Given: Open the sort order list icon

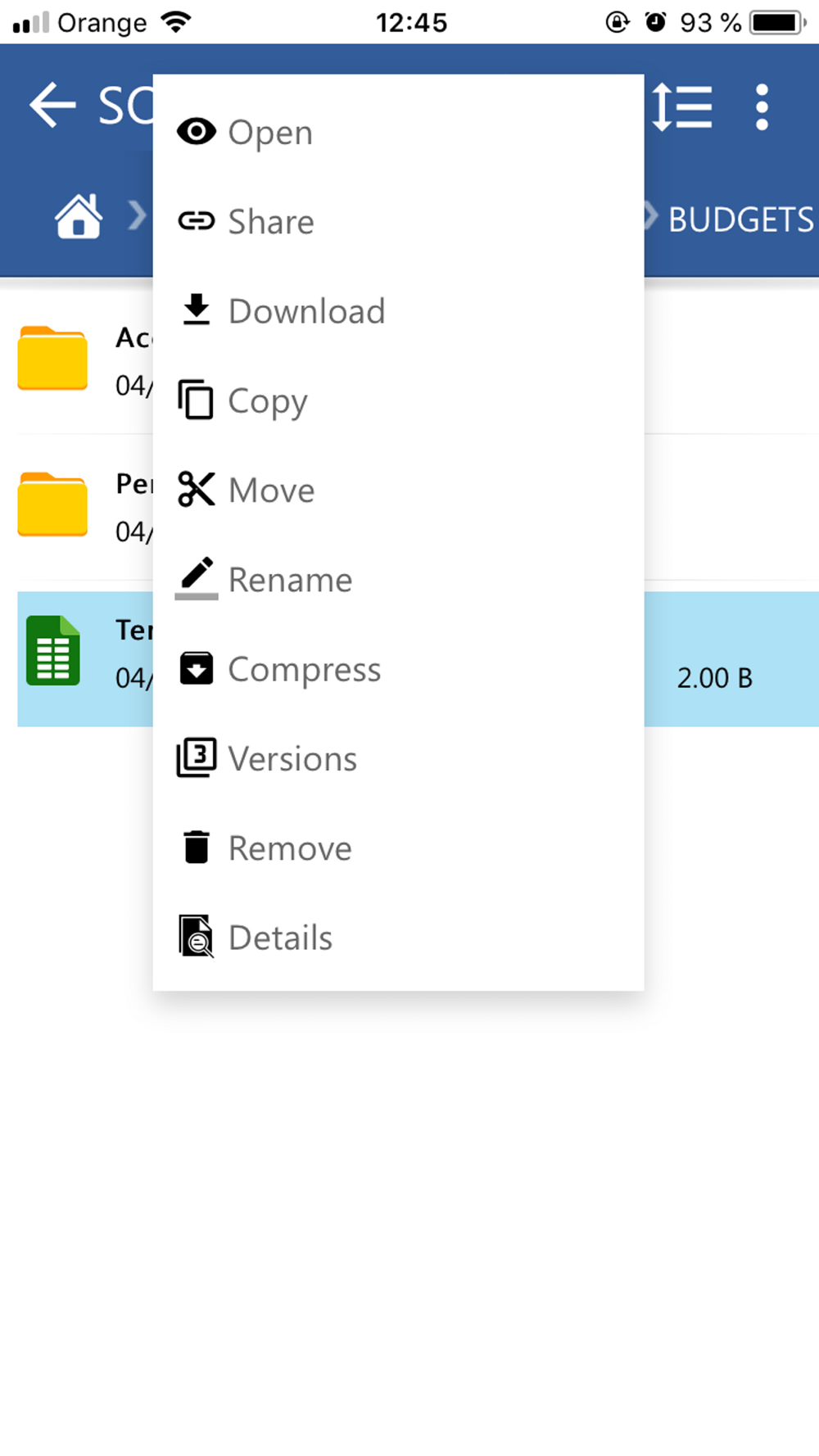Looking at the screenshot, I should pos(682,107).
